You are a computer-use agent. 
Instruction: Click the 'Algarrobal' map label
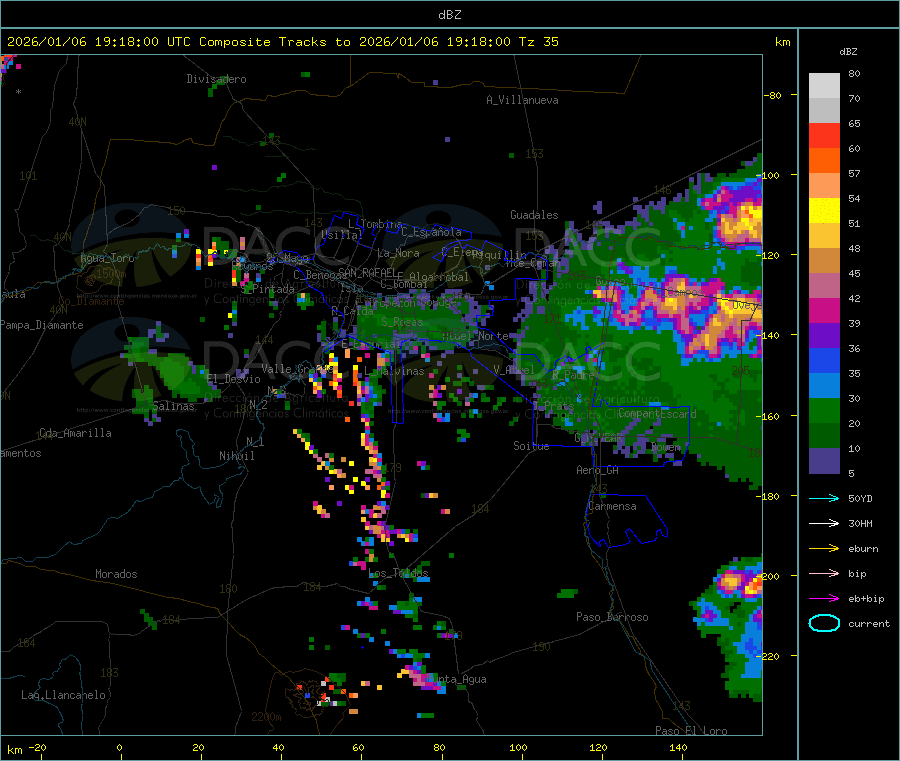(x=439, y=277)
